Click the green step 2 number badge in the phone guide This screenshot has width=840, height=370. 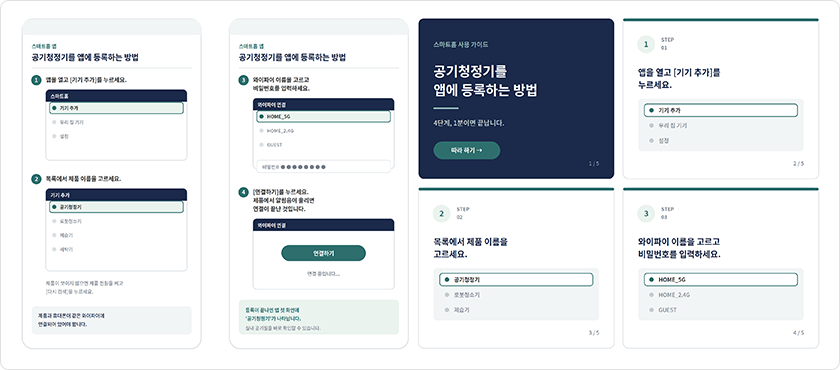pos(36,179)
